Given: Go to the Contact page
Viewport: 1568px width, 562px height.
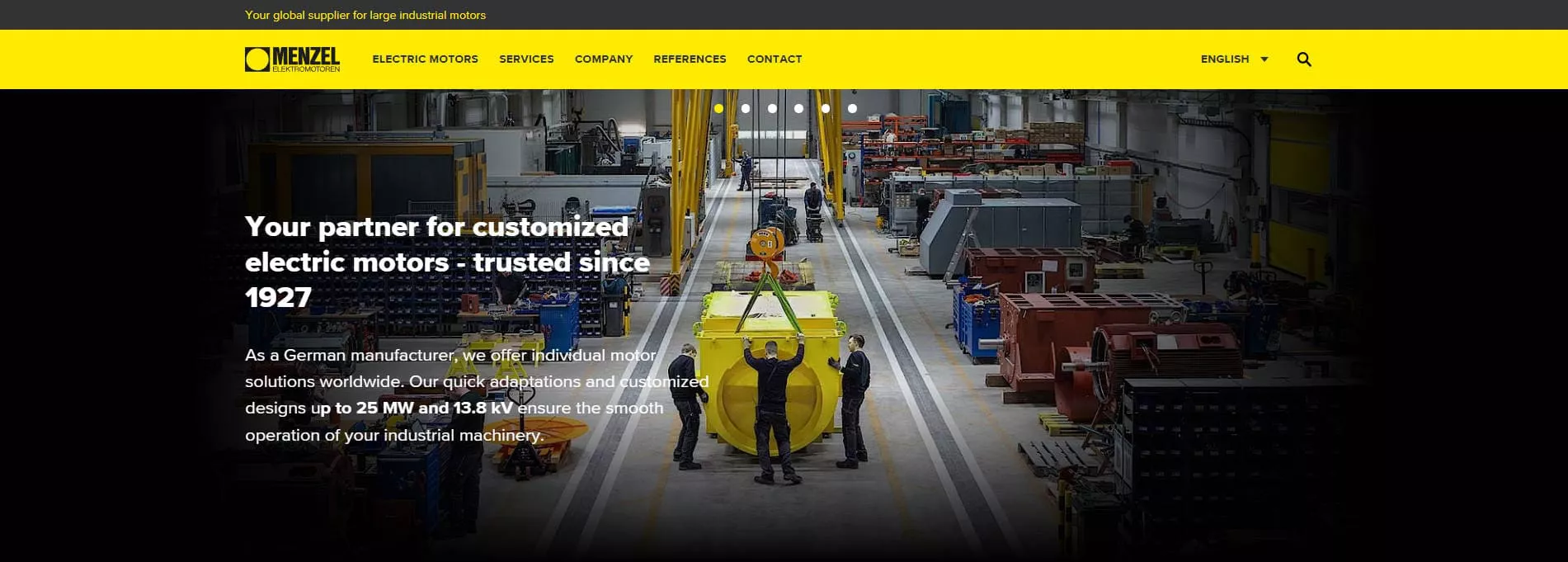Looking at the screenshot, I should pos(775,59).
